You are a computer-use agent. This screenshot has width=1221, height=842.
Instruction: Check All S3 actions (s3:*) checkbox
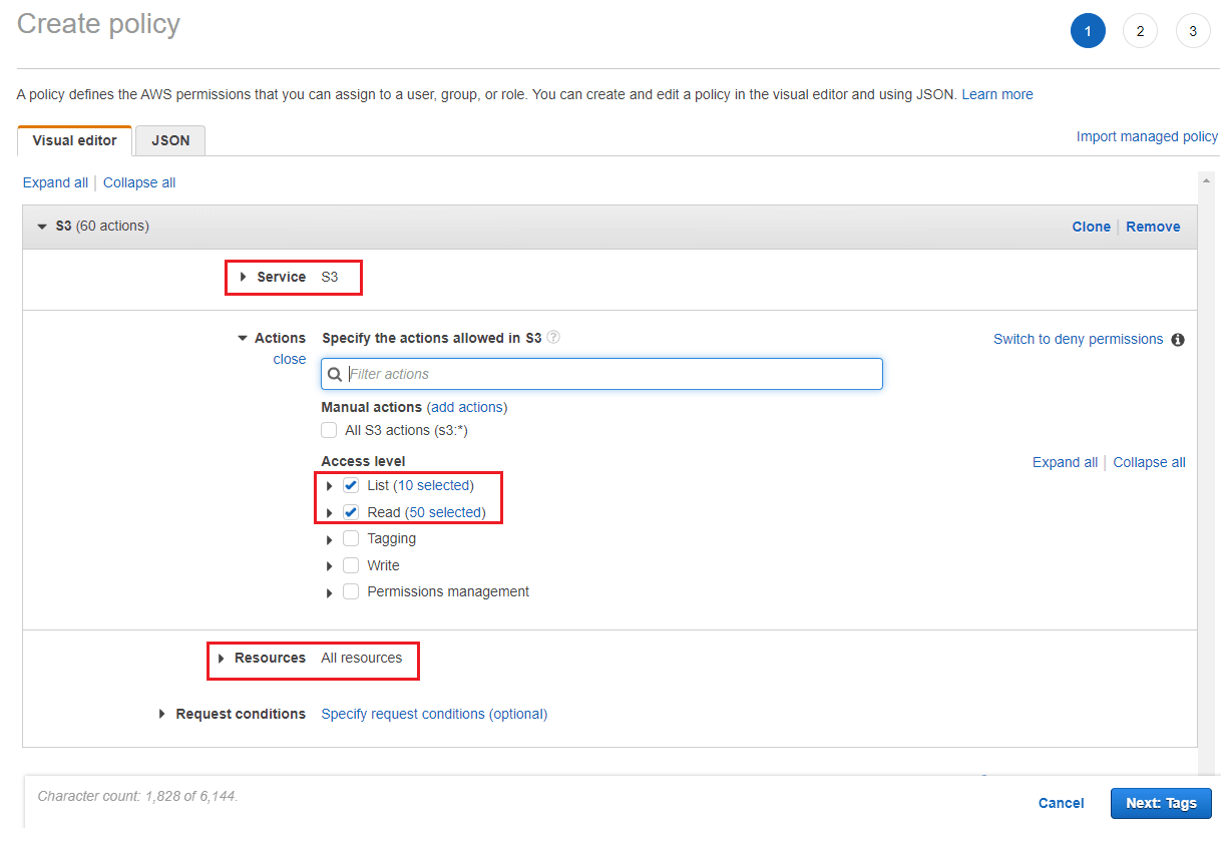tap(329, 430)
